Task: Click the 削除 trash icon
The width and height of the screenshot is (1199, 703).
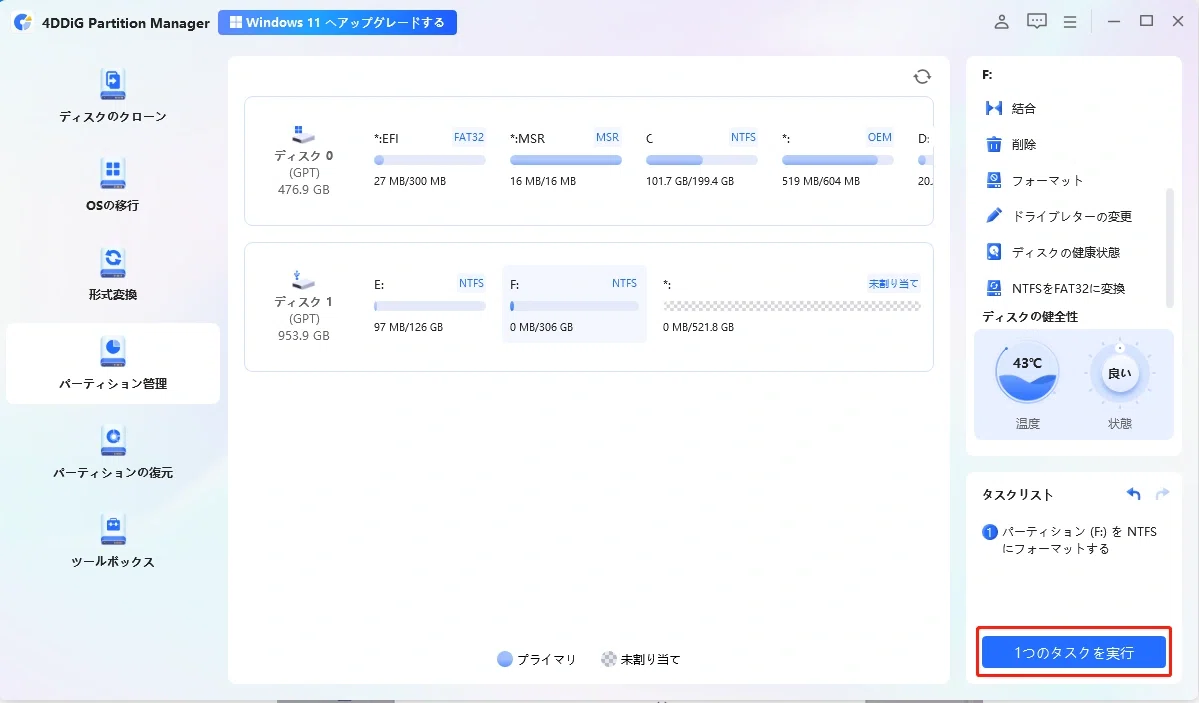Action: pos(993,144)
